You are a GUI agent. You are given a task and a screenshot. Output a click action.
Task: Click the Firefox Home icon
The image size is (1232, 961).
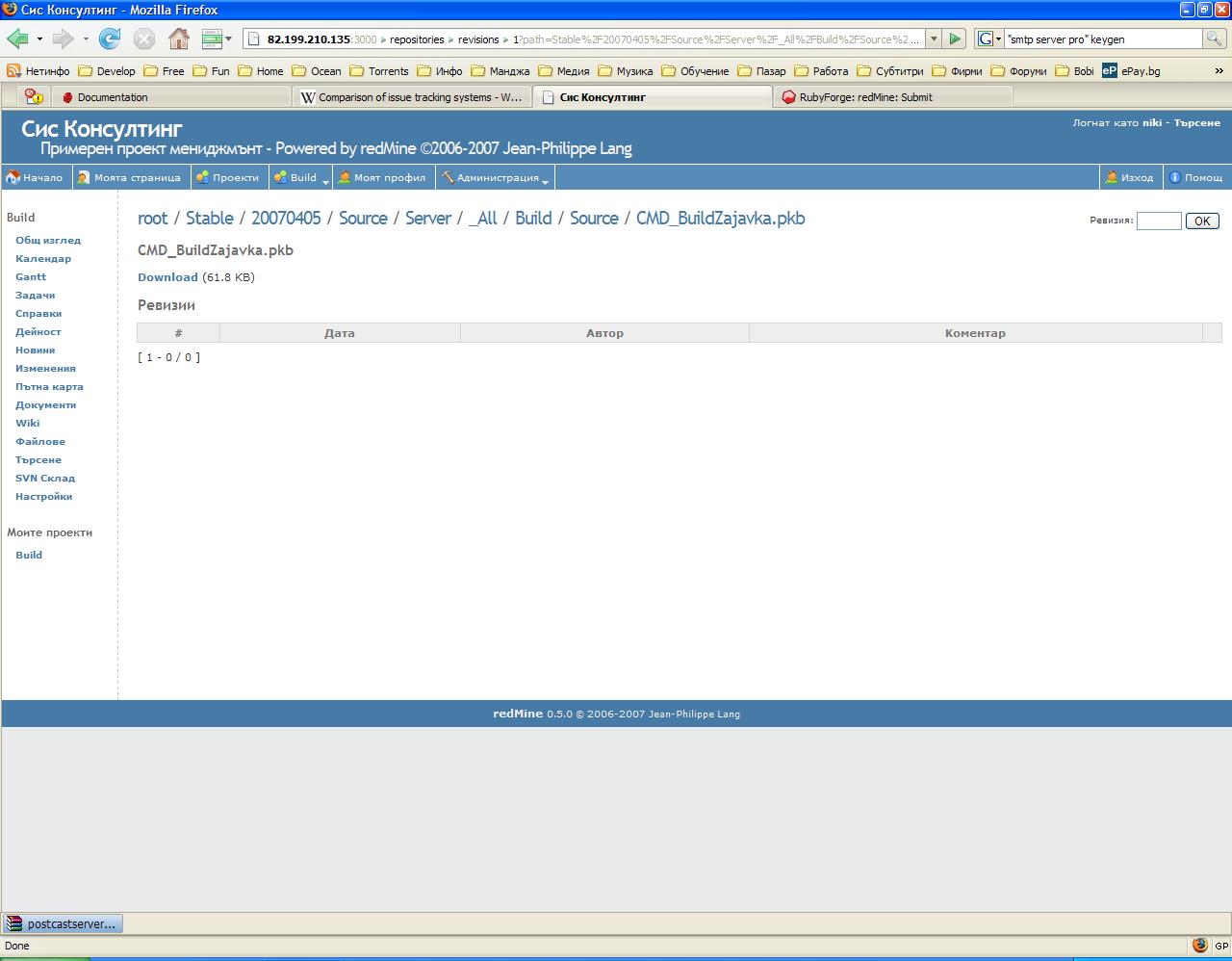click(x=178, y=39)
